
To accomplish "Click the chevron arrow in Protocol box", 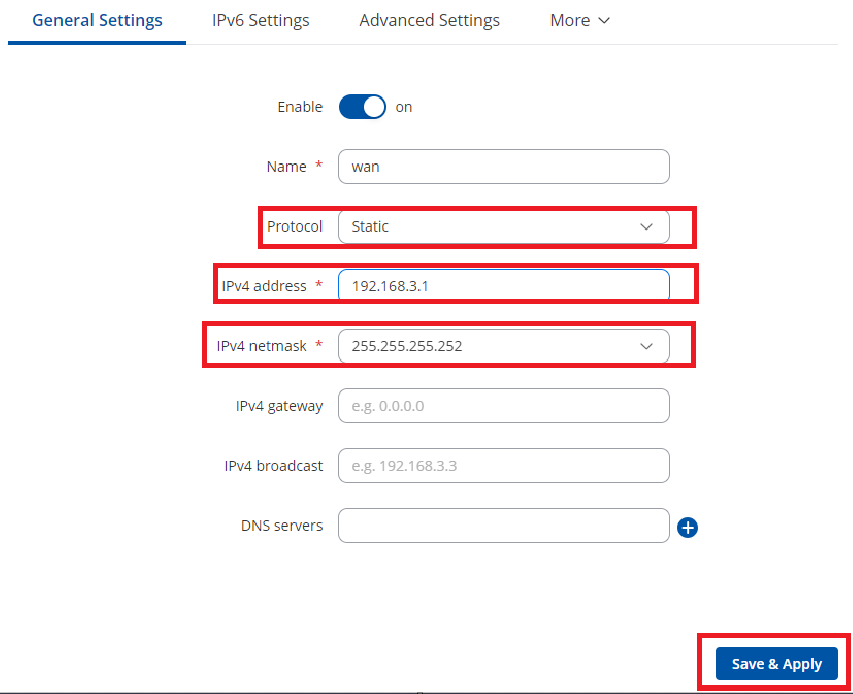I will 646,227.
